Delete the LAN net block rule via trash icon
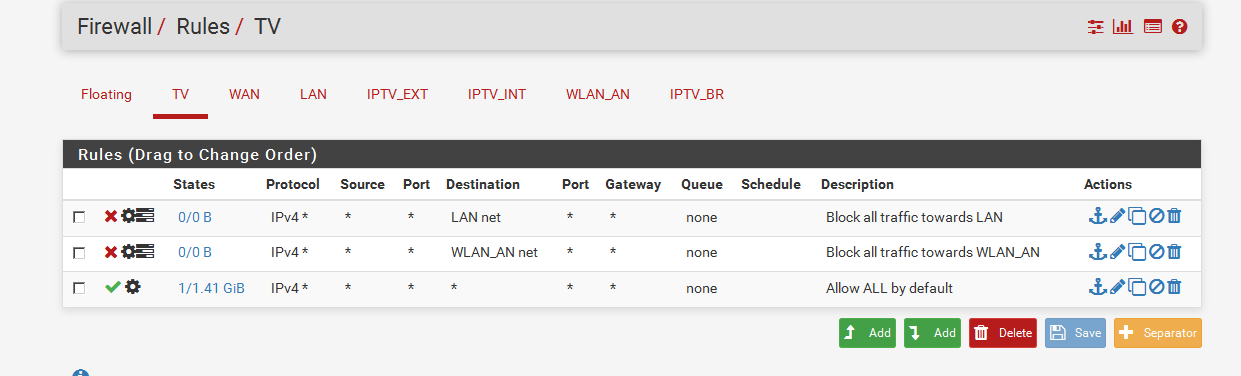 1174,216
